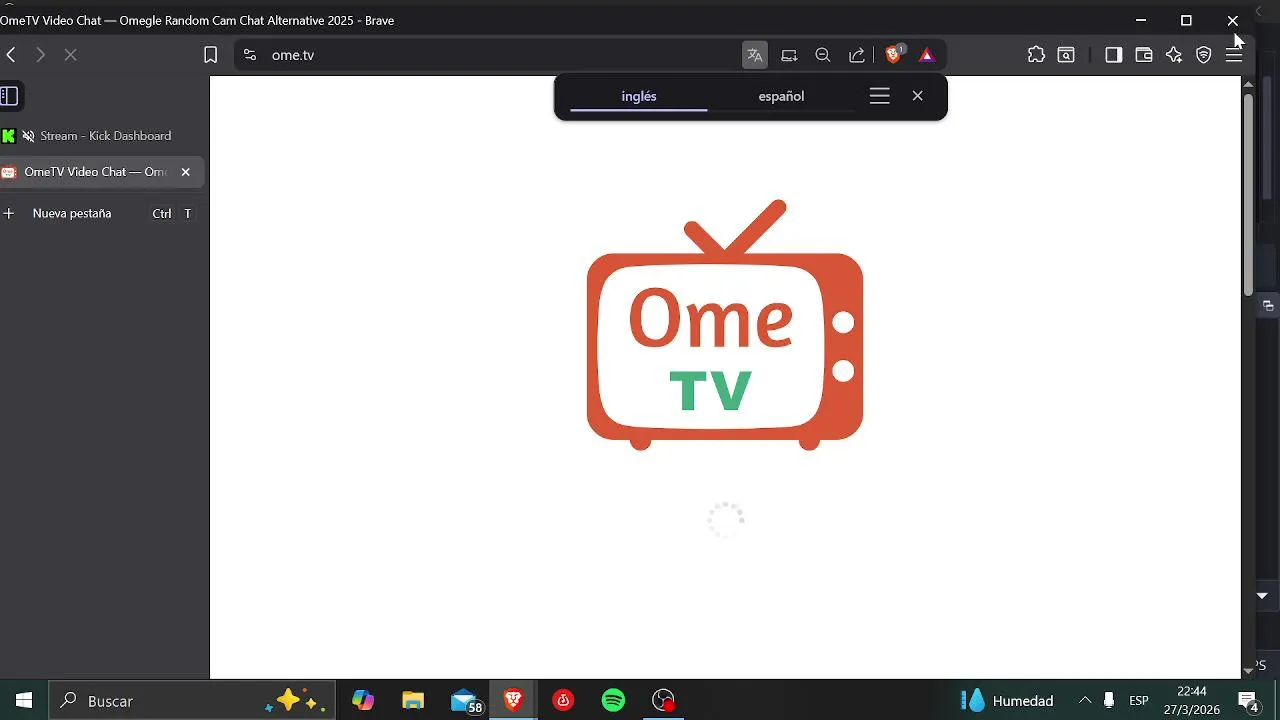Show hidden system tray icons chevron
Image resolution: width=1280 pixels, height=720 pixels.
pyautogui.click(x=1085, y=700)
